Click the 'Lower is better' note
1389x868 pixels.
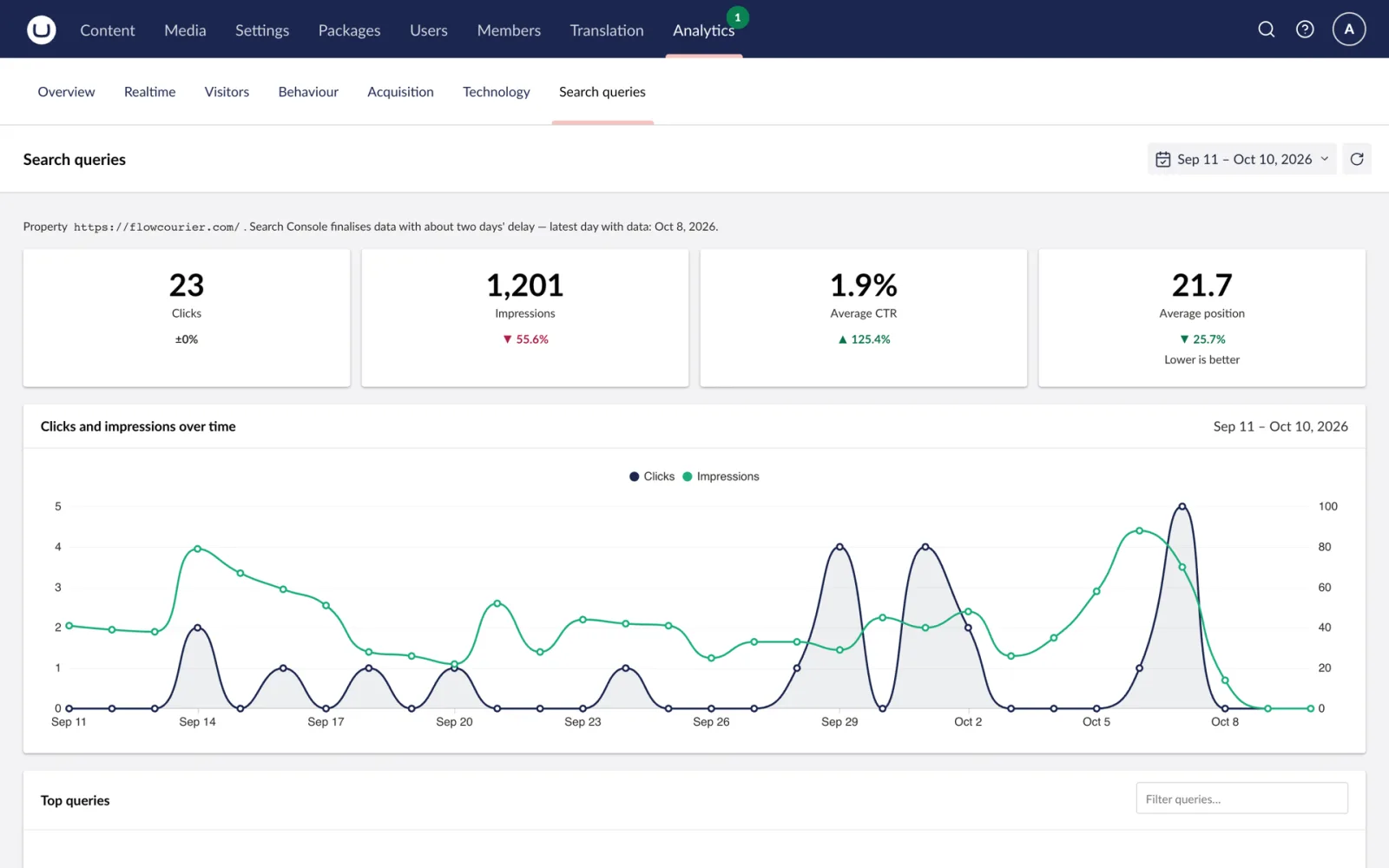pyautogui.click(x=1202, y=359)
